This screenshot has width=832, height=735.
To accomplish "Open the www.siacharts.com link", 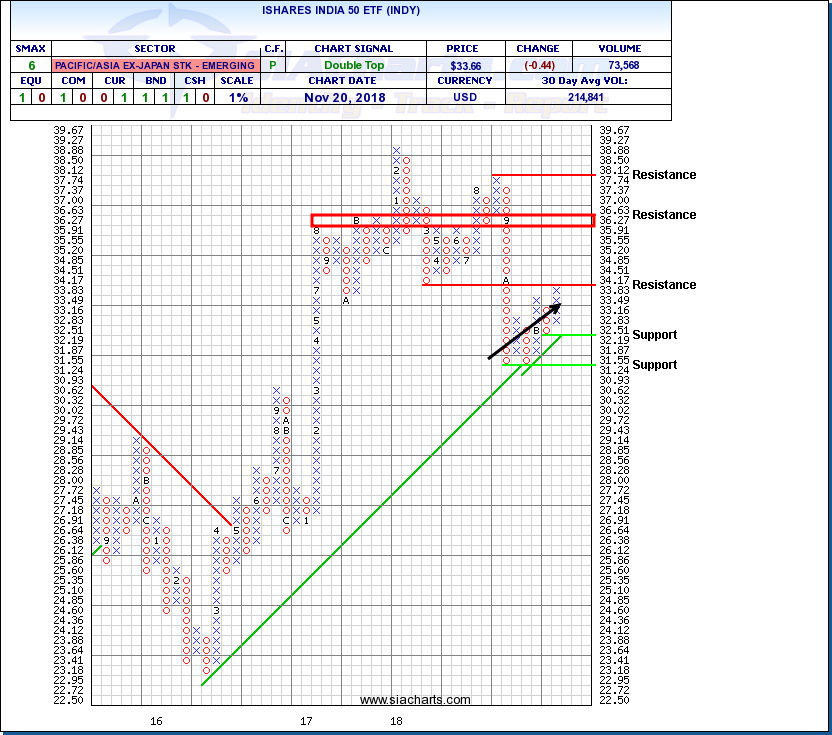I will [414, 700].
